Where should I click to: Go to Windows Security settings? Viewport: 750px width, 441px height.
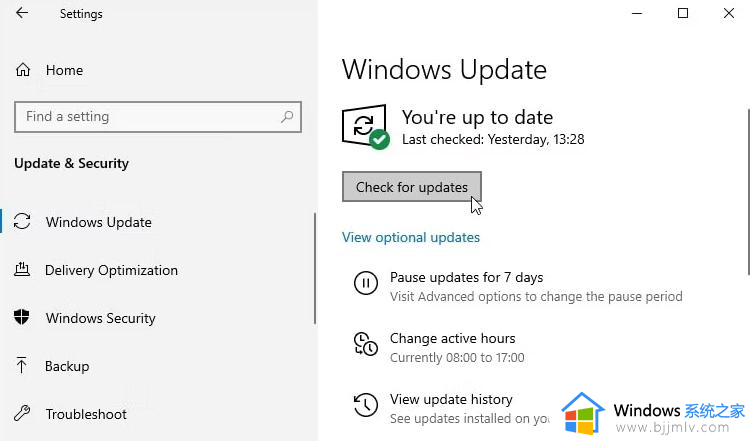[100, 318]
